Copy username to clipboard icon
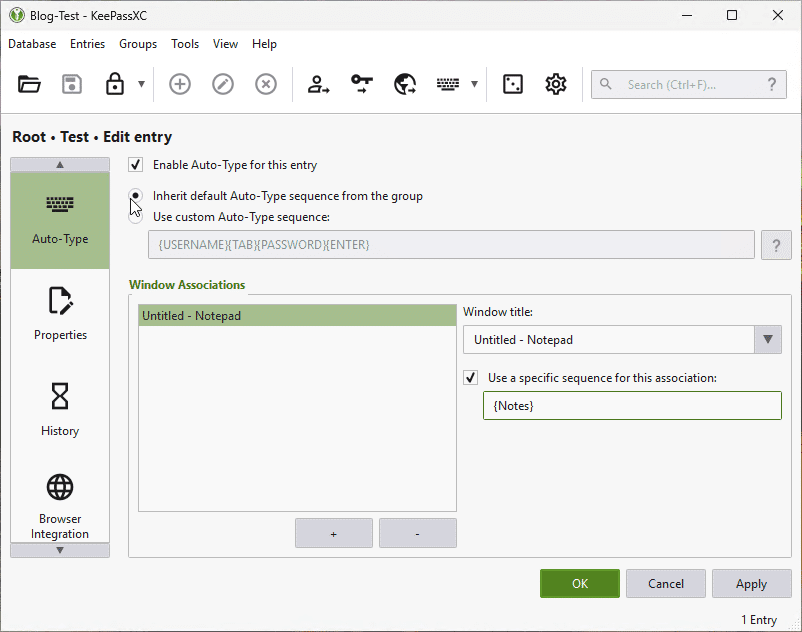Image resolution: width=802 pixels, height=632 pixels. (318, 84)
